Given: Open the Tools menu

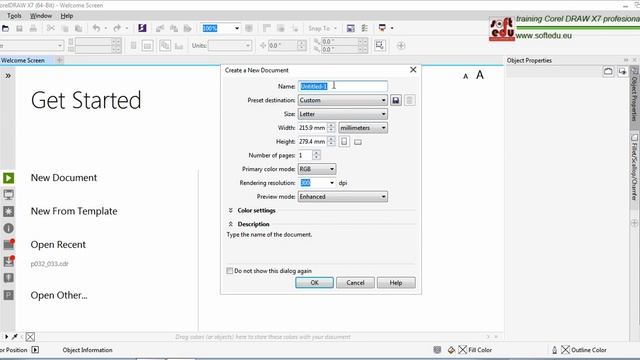Looking at the screenshot, I should [x=14, y=16].
